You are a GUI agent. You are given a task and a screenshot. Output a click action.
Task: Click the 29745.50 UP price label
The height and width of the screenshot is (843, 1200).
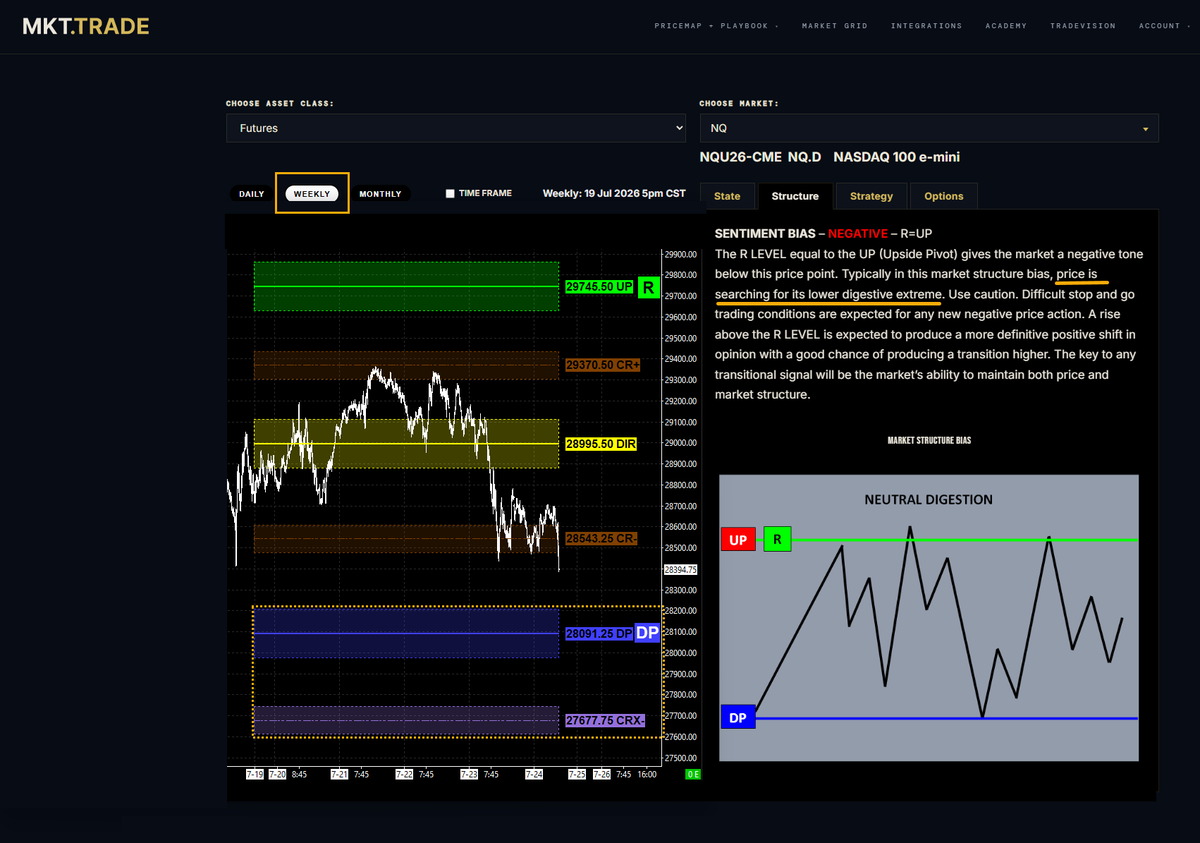[x=600, y=287]
